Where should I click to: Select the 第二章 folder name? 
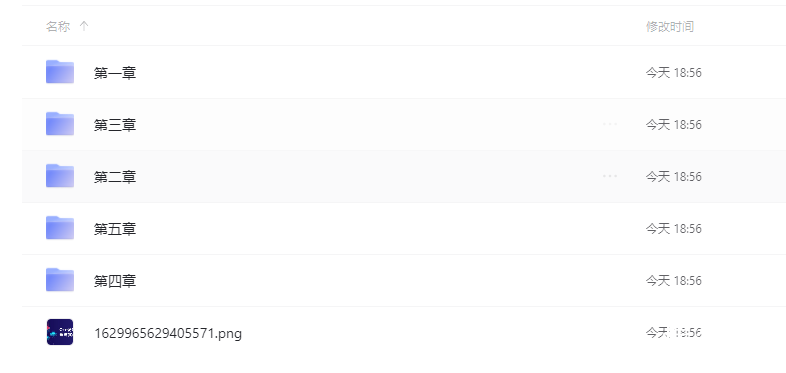click(x=115, y=177)
